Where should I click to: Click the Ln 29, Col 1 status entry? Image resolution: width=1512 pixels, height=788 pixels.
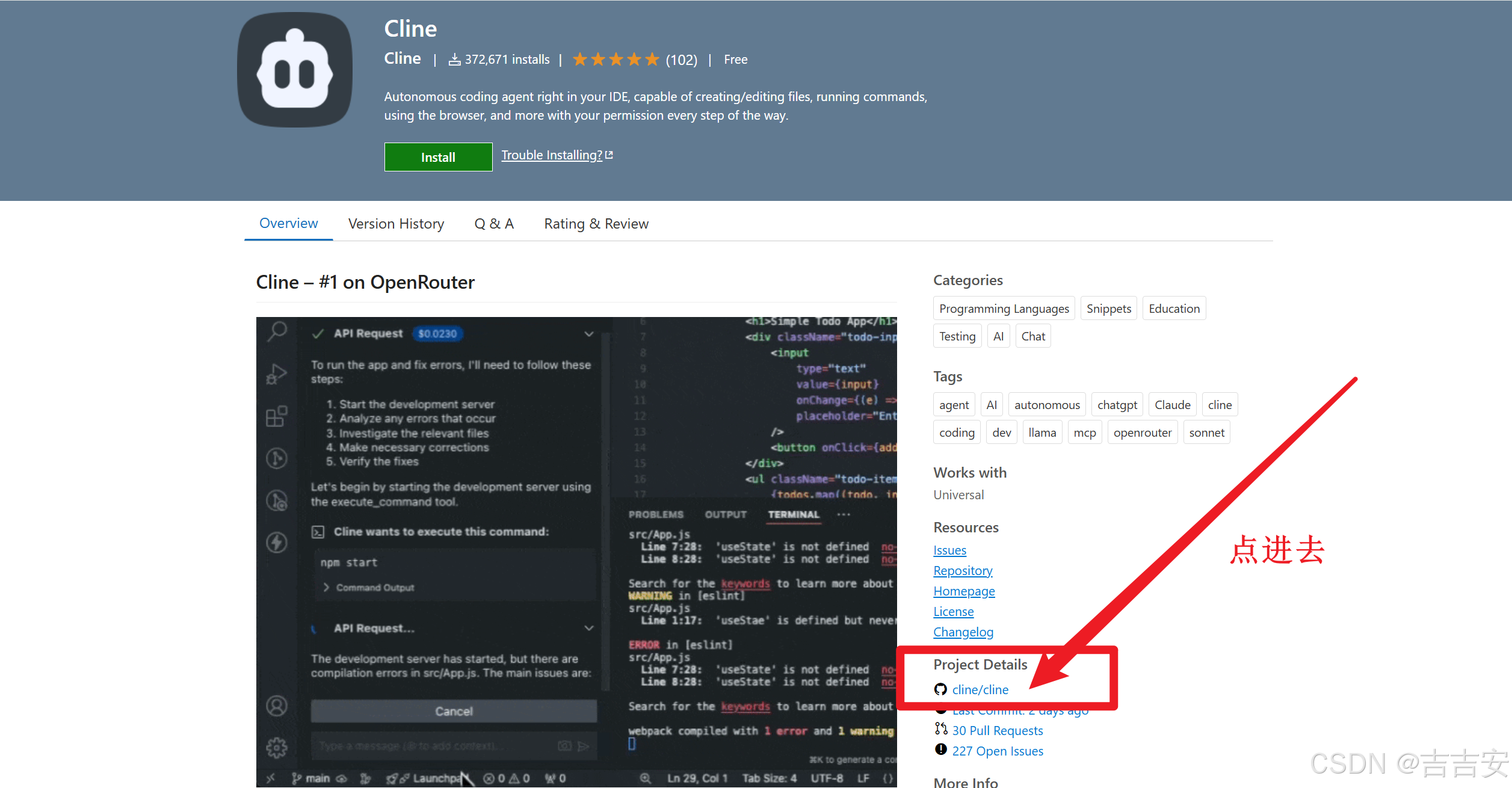tap(697, 778)
